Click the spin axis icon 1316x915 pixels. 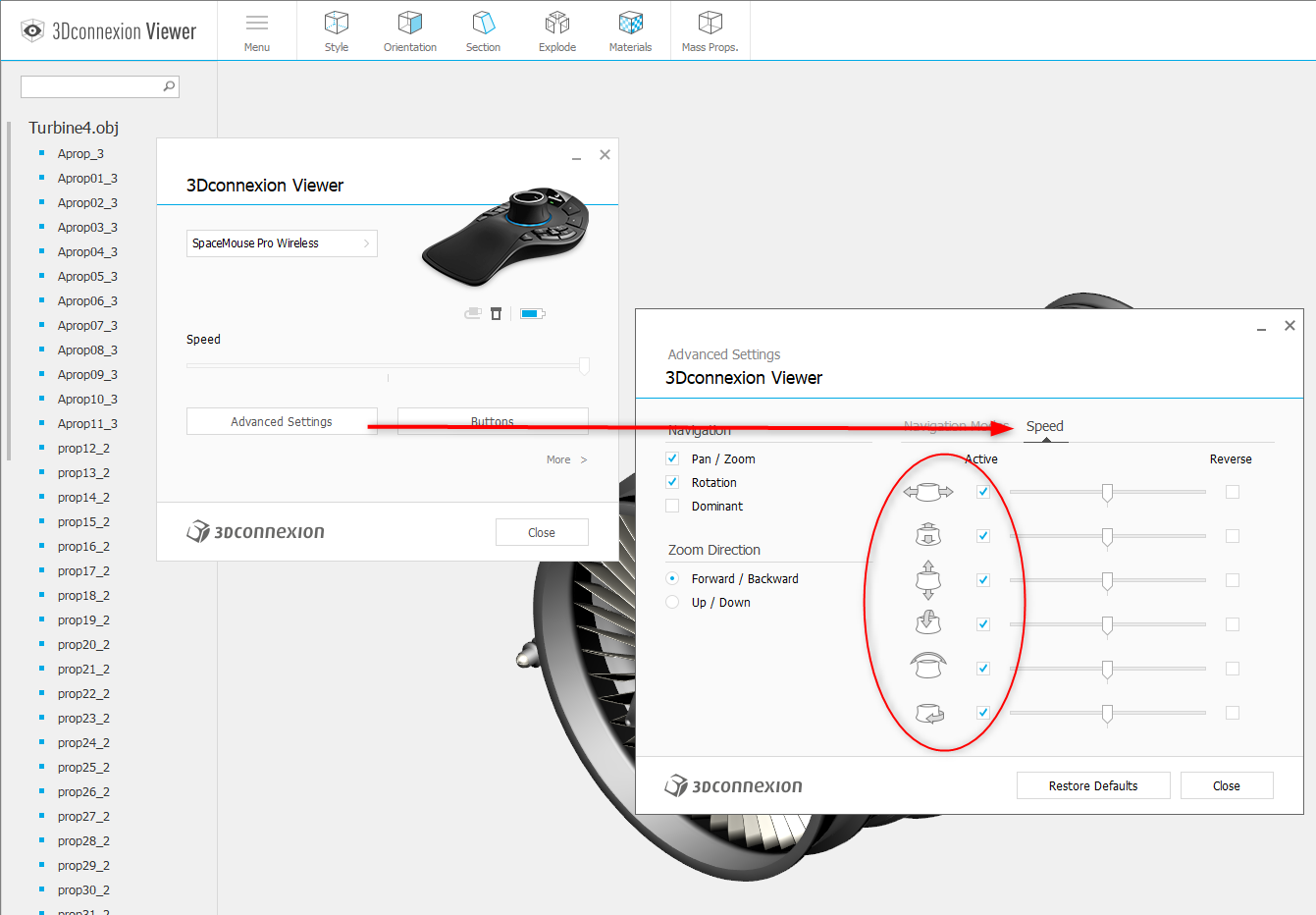[x=928, y=714]
